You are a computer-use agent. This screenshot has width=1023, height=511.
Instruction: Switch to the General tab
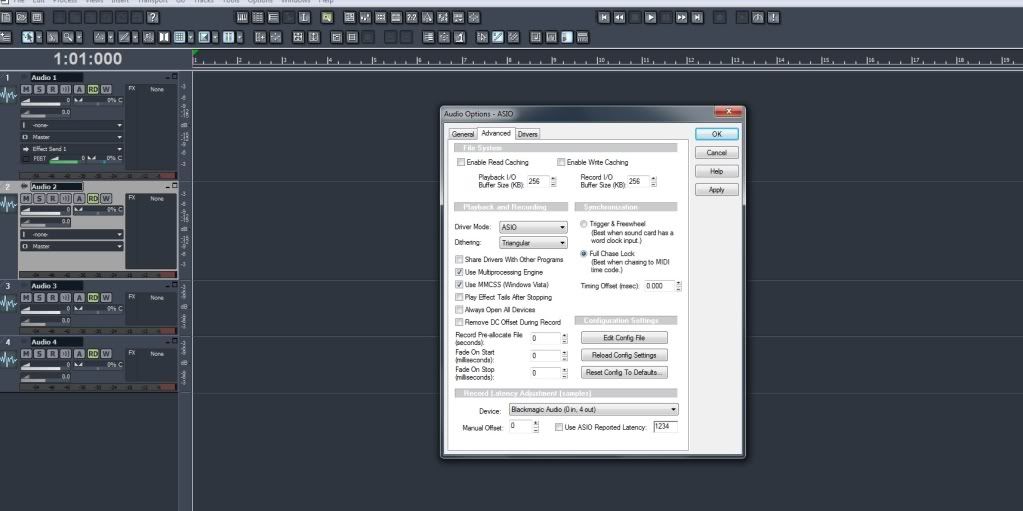[462, 134]
